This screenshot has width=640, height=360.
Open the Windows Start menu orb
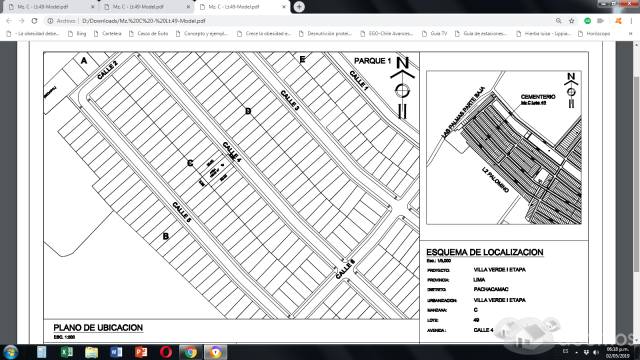11,352
